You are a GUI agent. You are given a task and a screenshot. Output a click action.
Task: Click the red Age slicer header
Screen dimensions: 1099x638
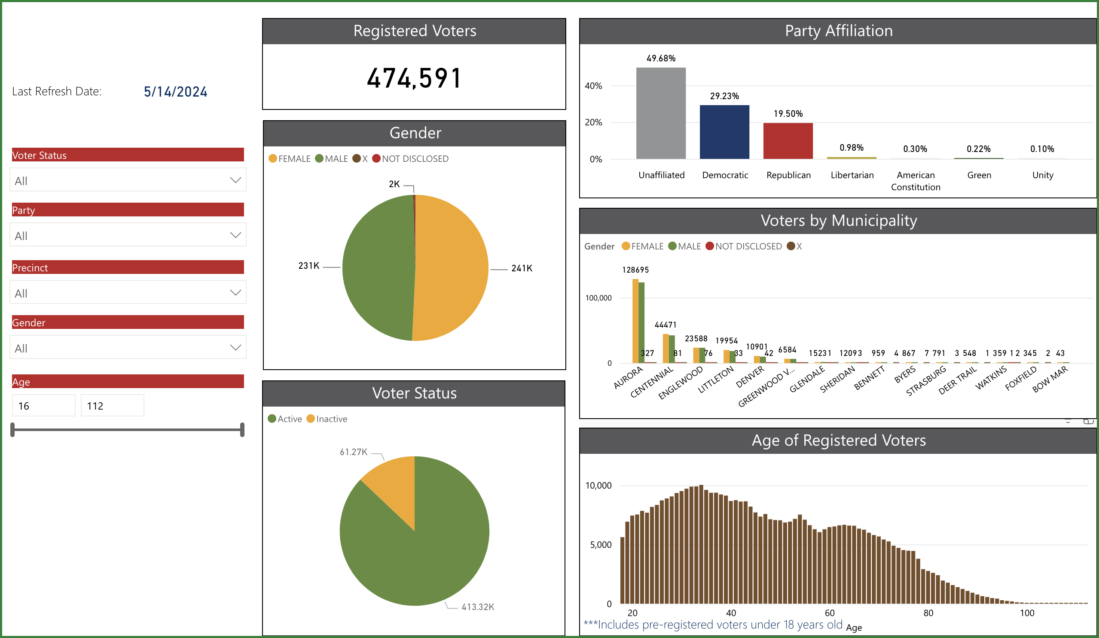127,381
